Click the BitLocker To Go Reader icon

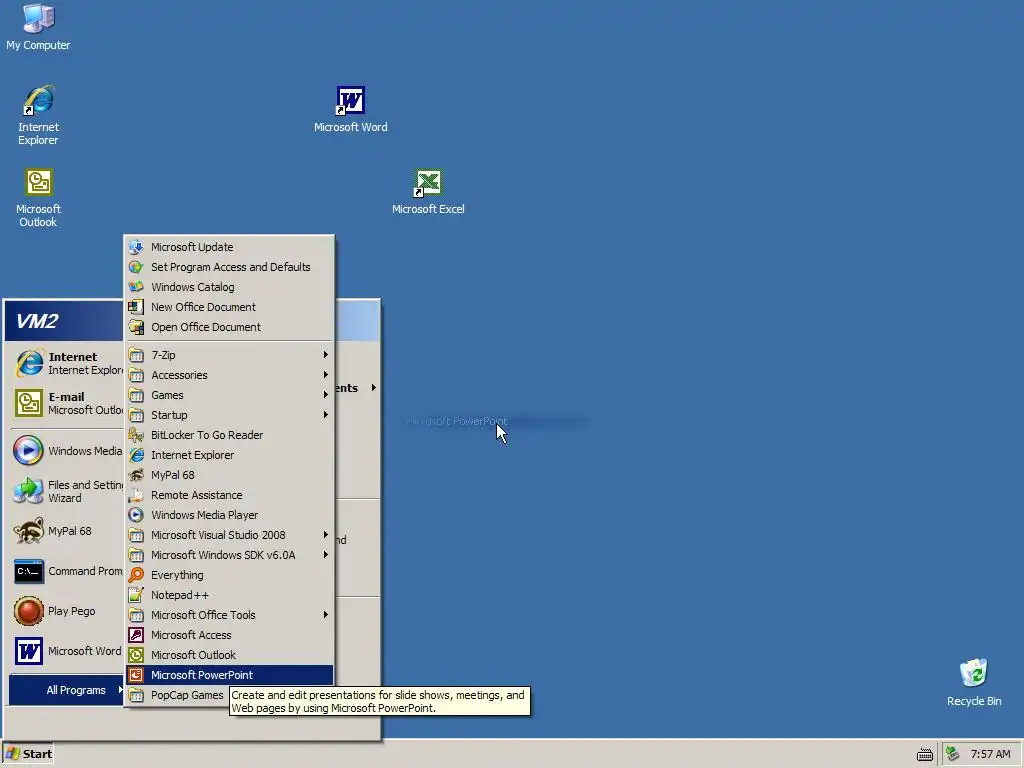[136, 435]
